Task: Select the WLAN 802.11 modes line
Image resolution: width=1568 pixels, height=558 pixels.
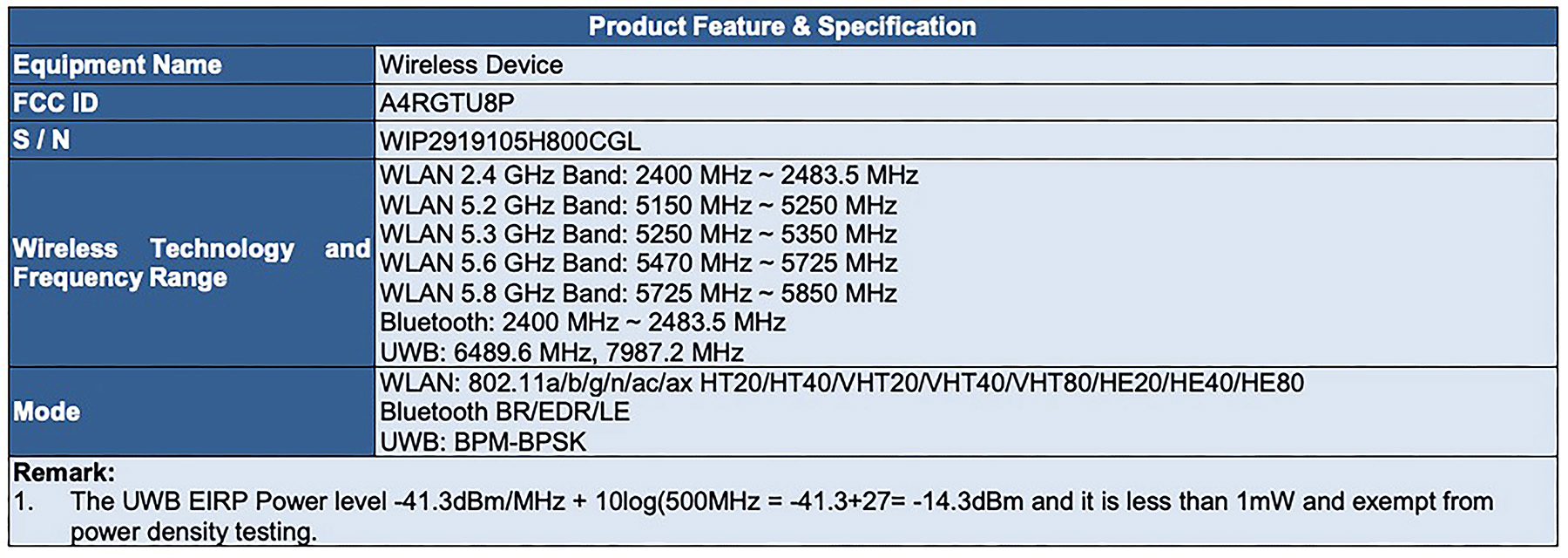Action: pyautogui.click(x=841, y=383)
